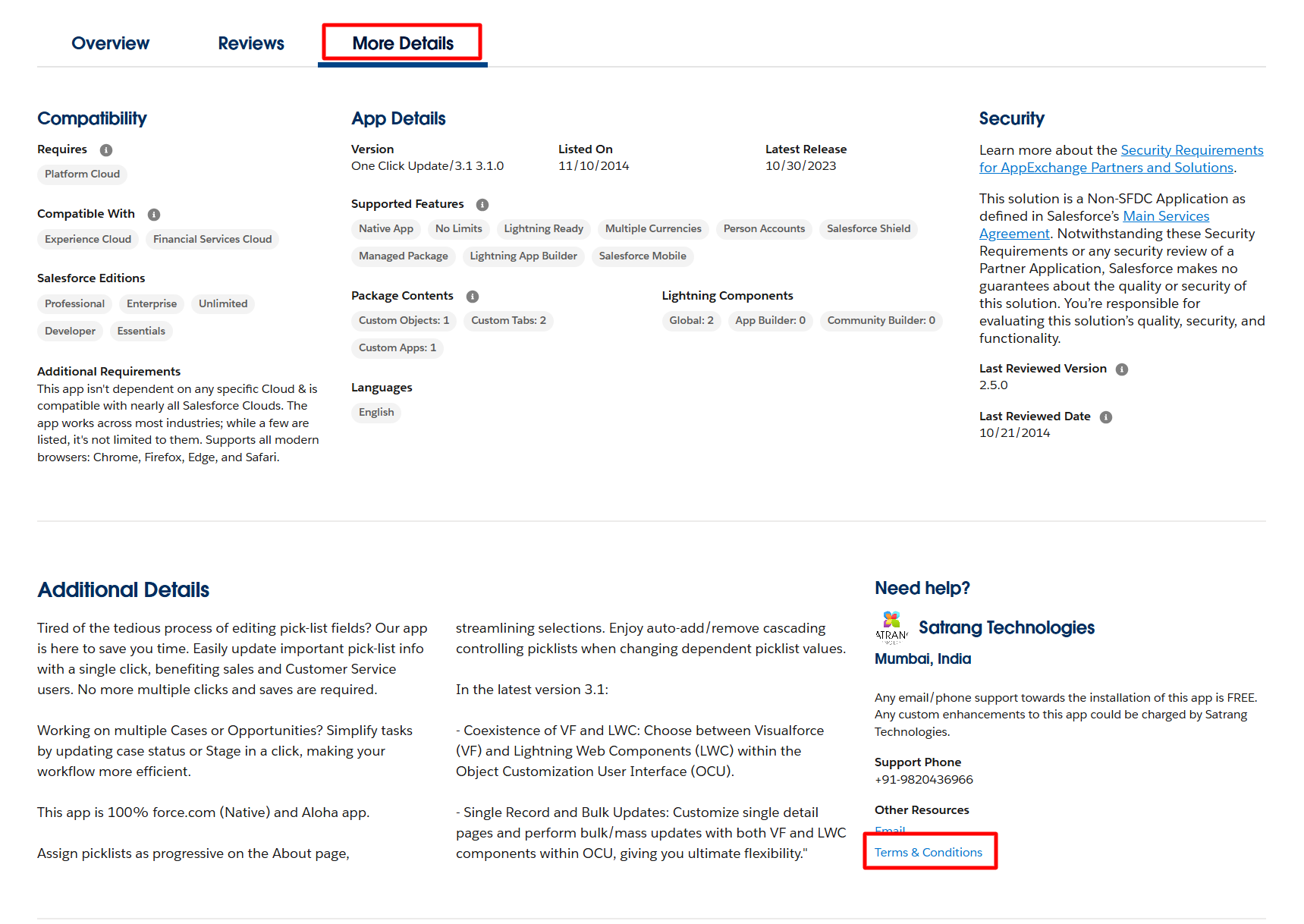Click the Native App feature tag

(x=386, y=228)
